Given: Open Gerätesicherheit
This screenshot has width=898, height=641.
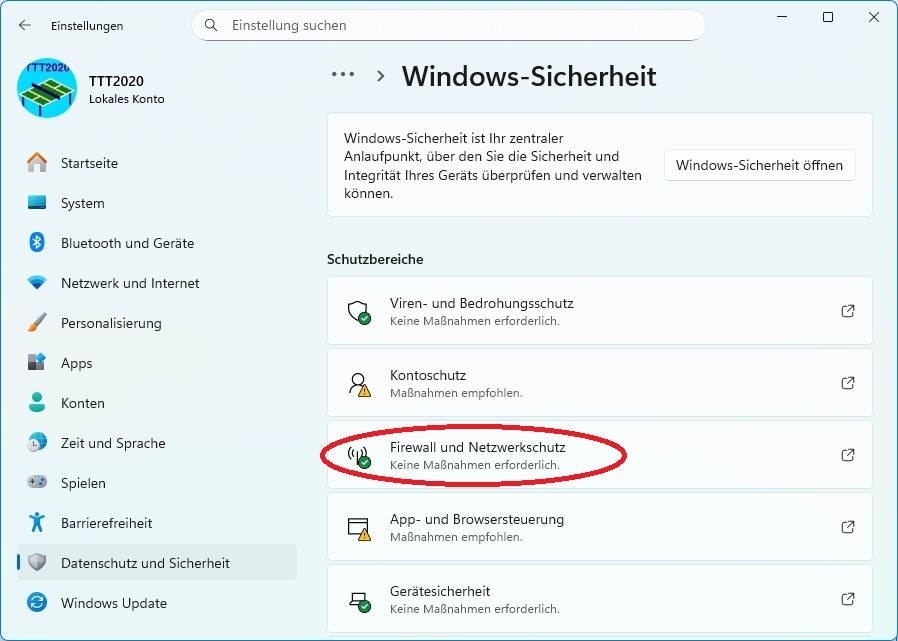Looking at the screenshot, I should (x=600, y=599).
